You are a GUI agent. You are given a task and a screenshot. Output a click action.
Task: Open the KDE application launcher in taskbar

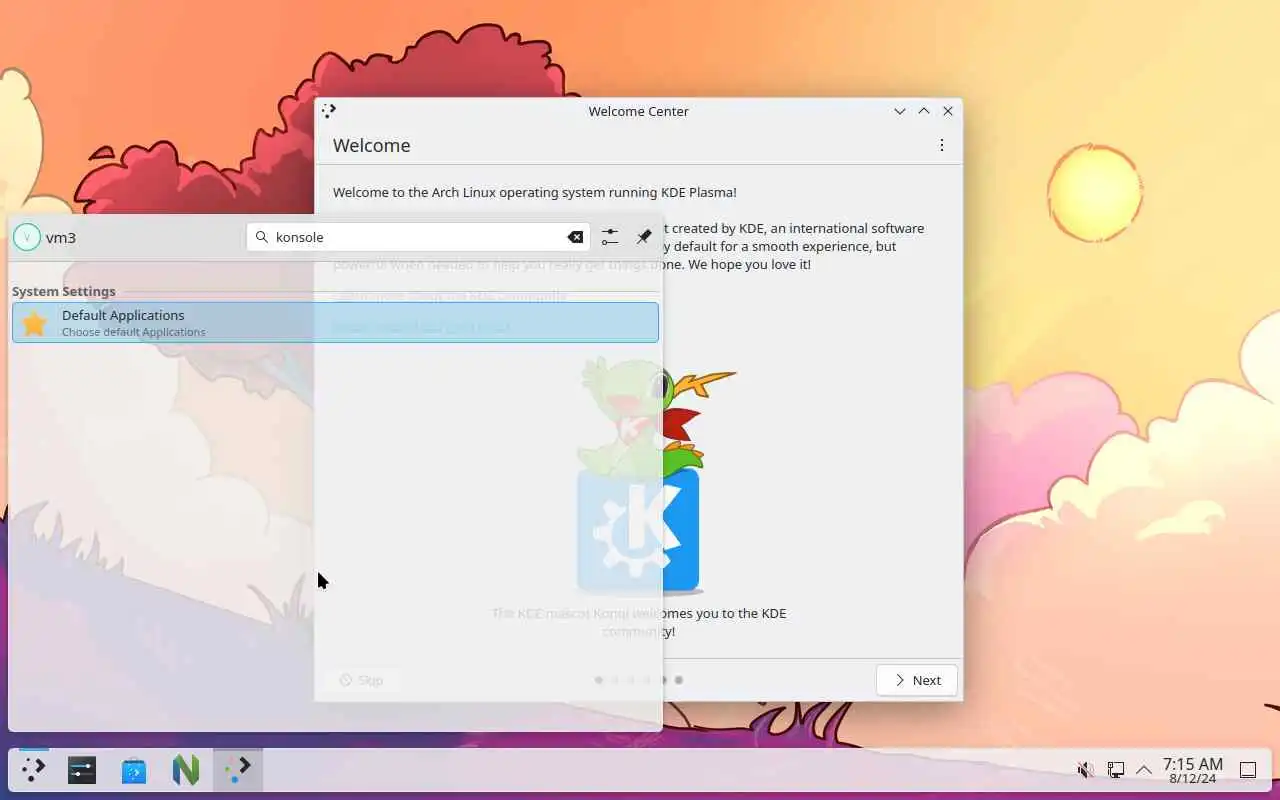(x=33, y=770)
